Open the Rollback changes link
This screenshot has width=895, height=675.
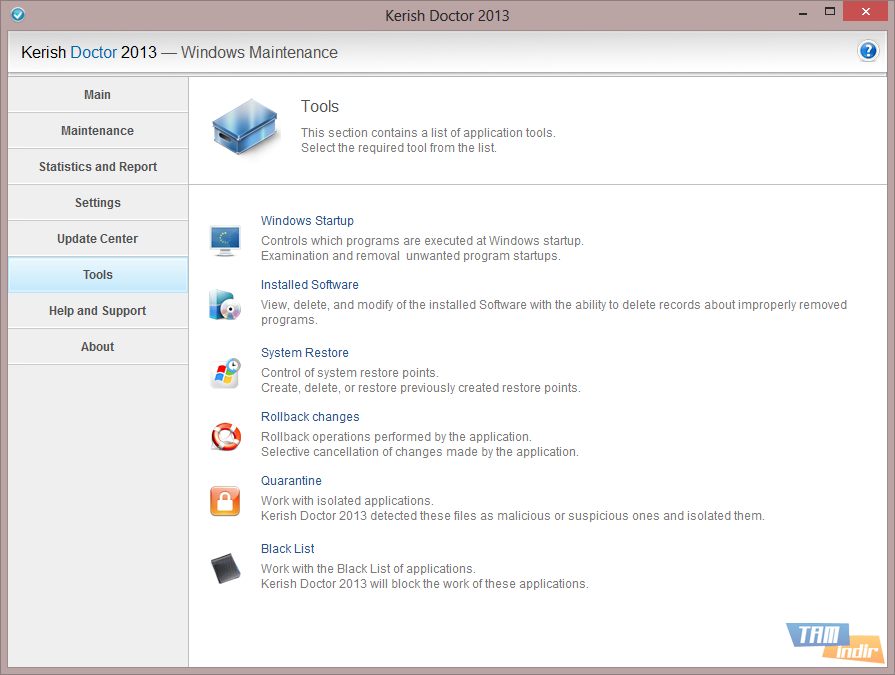click(310, 417)
